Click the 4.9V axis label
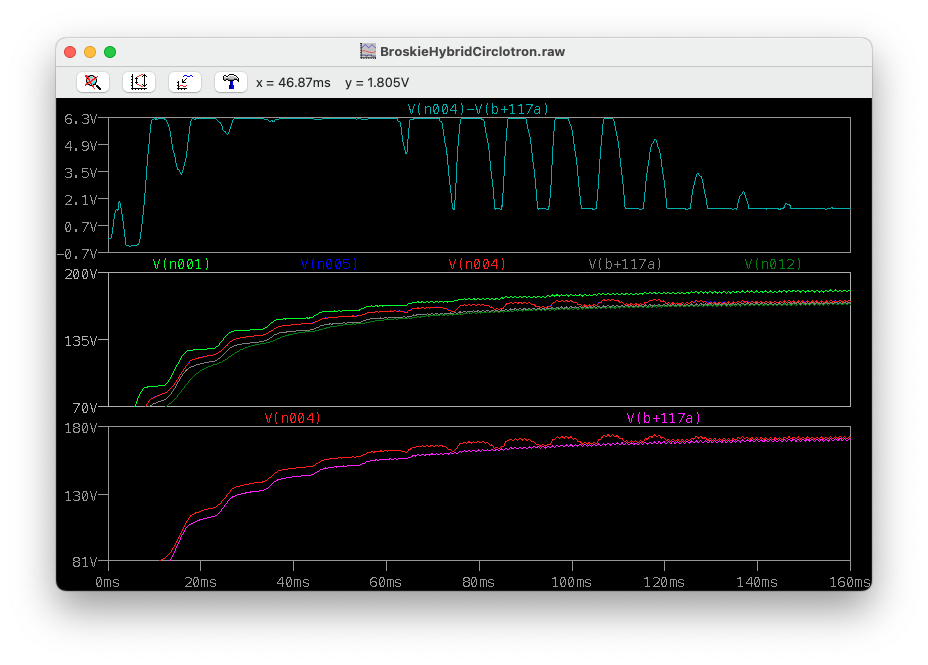 [x=80, y=146]
